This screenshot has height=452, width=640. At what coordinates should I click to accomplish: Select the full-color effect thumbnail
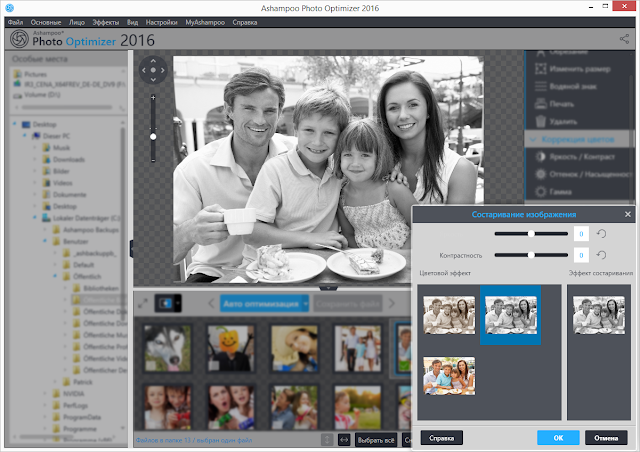(449, 376)
